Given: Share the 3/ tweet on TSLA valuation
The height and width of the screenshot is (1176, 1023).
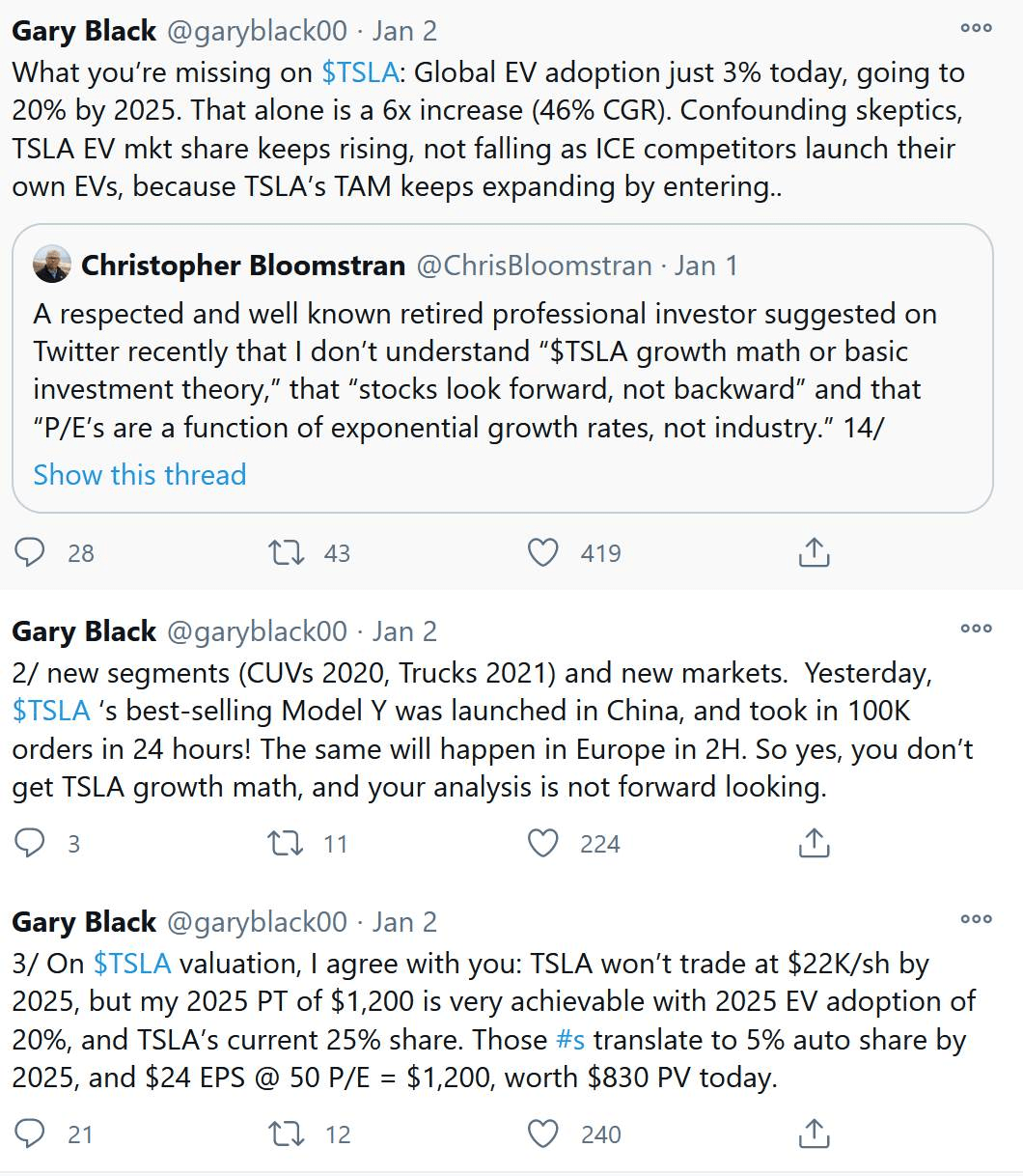Looking at the screenshot, I should (815, 1134).
